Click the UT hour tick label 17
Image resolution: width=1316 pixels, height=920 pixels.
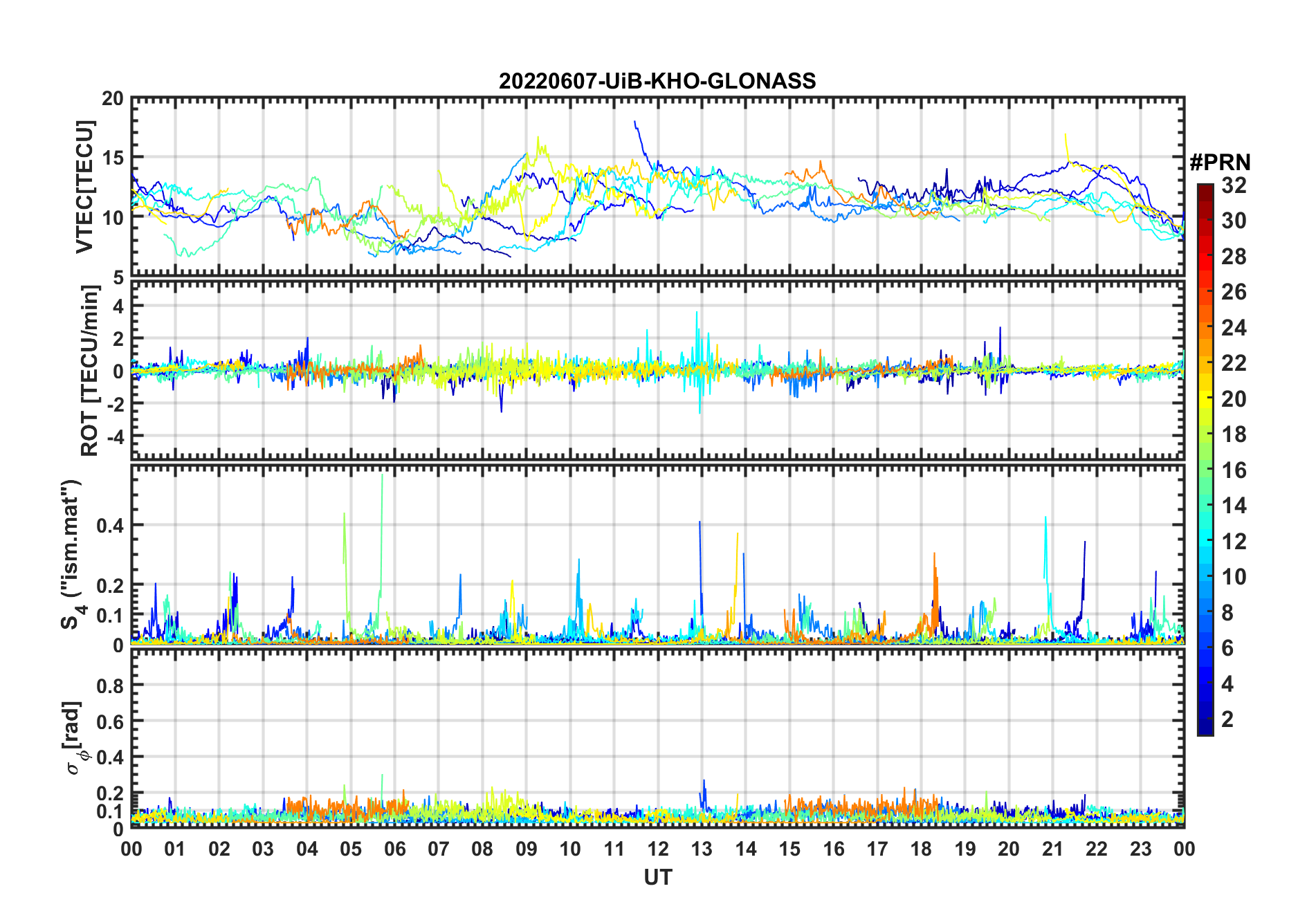pyautogui.click(x=877, y=849)
